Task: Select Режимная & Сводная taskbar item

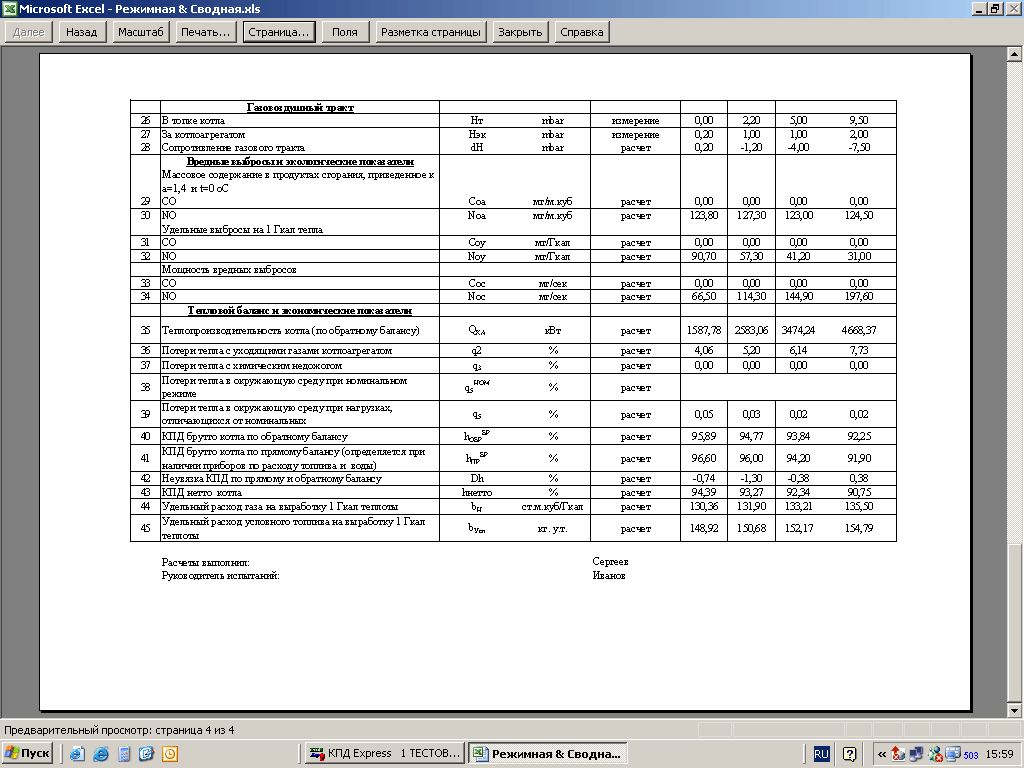Action: click(x=548, y=754)
